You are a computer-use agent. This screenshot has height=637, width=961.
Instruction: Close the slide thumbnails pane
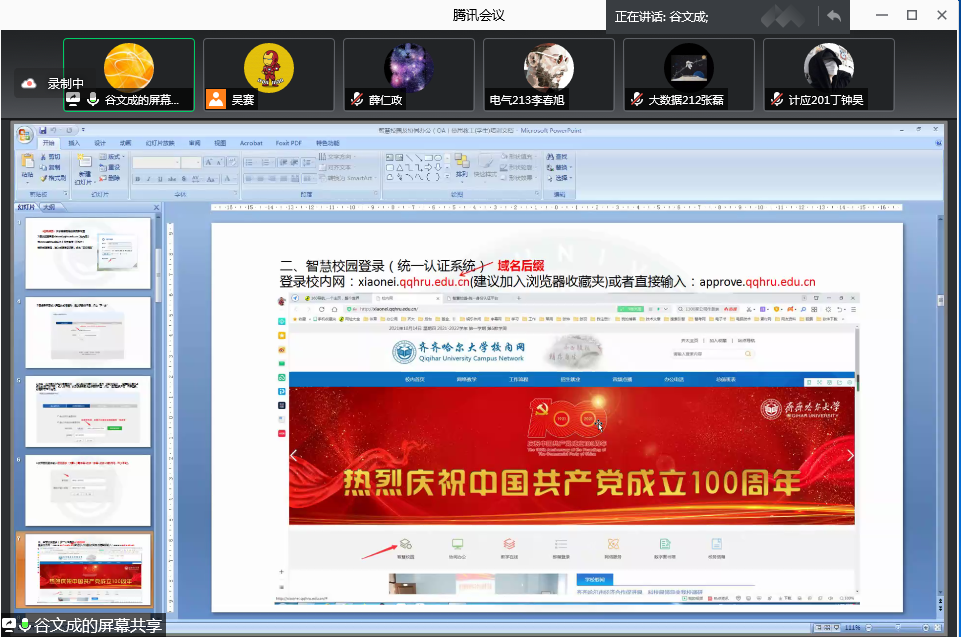(156, 207)
